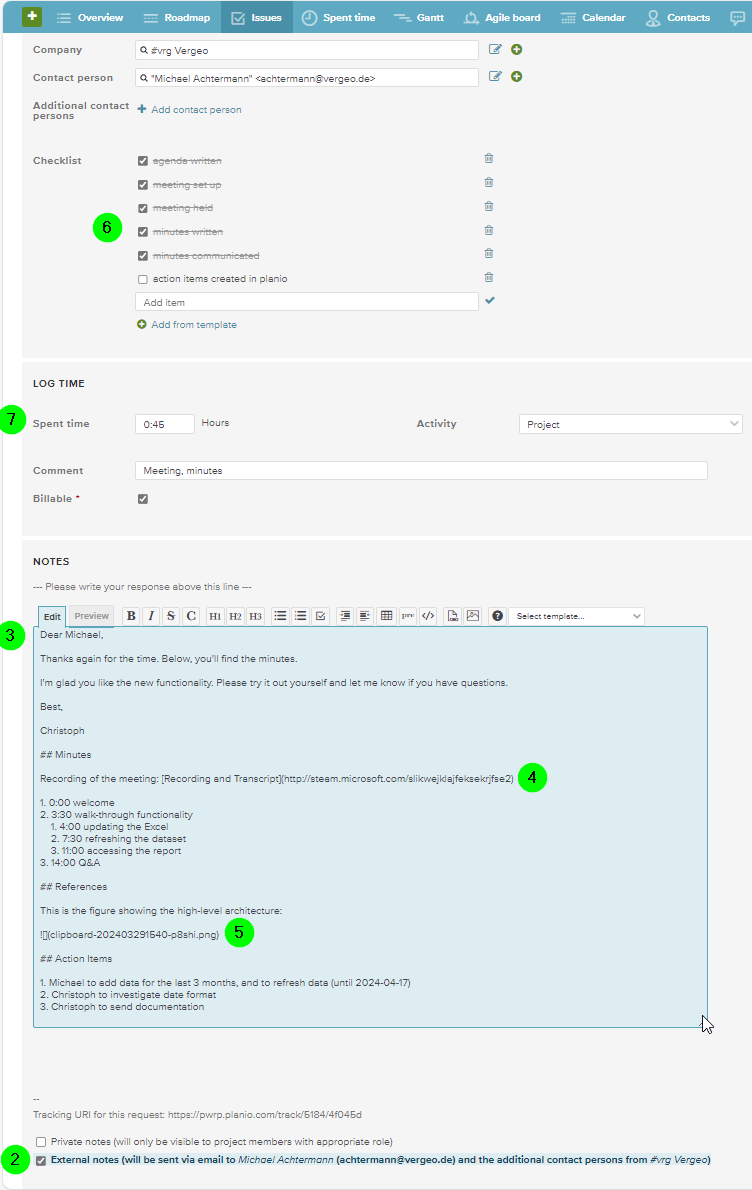Image resolution: width=752 pixels, height=1190 pixels.
Task: Click edit icon next to Company field
Action: coord(495,49)
